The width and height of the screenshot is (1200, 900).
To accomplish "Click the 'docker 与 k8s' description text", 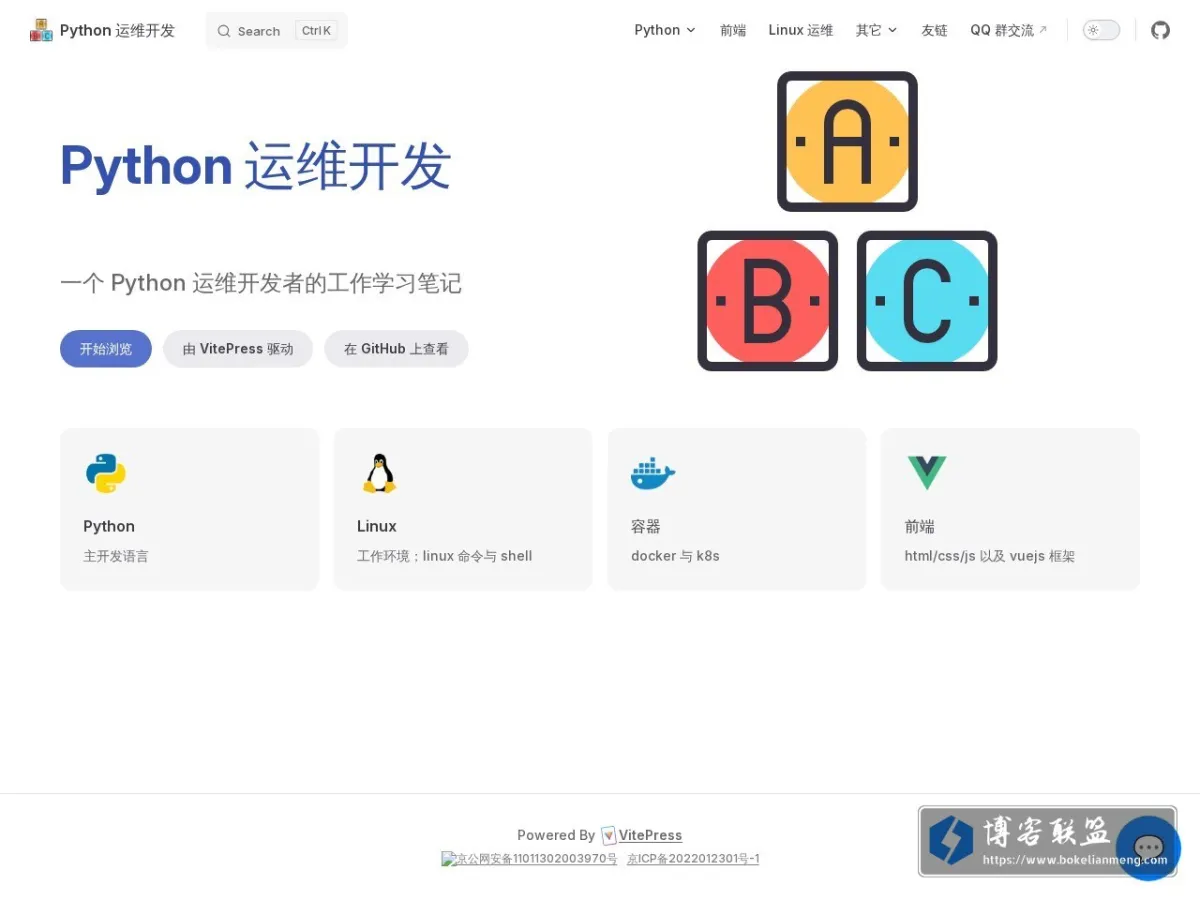I will [675, 556].
